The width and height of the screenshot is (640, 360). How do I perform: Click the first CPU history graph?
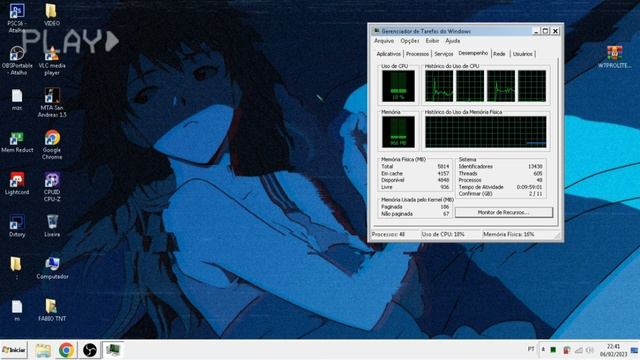pyautogui.click(x=439, y=86)
